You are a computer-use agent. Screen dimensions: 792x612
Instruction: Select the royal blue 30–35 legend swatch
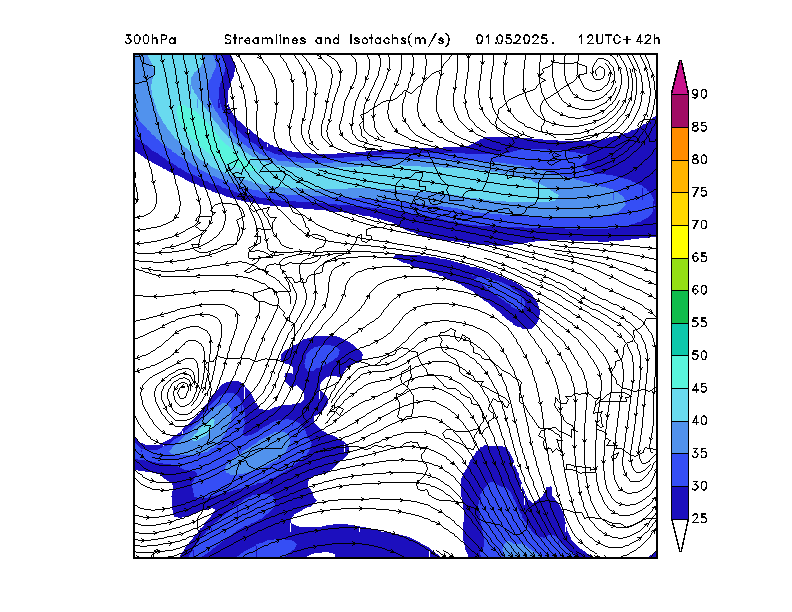point(680,470)
